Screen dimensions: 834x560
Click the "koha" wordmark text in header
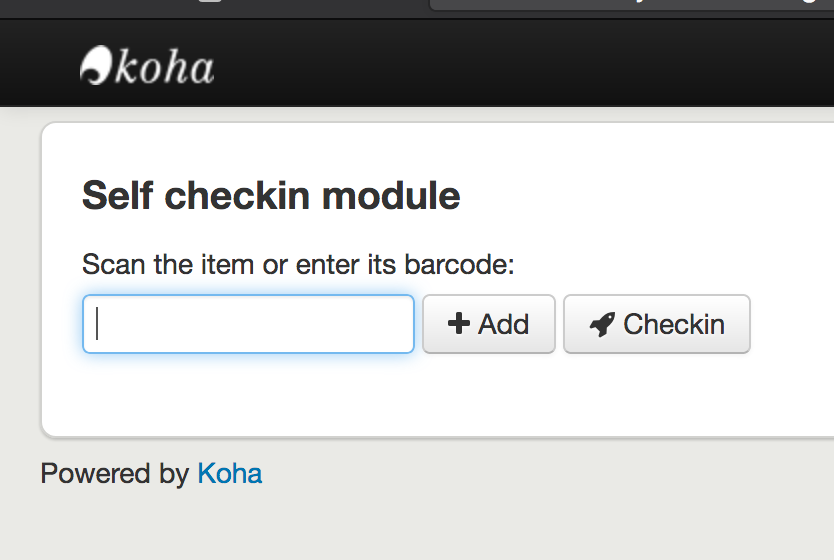164,68
